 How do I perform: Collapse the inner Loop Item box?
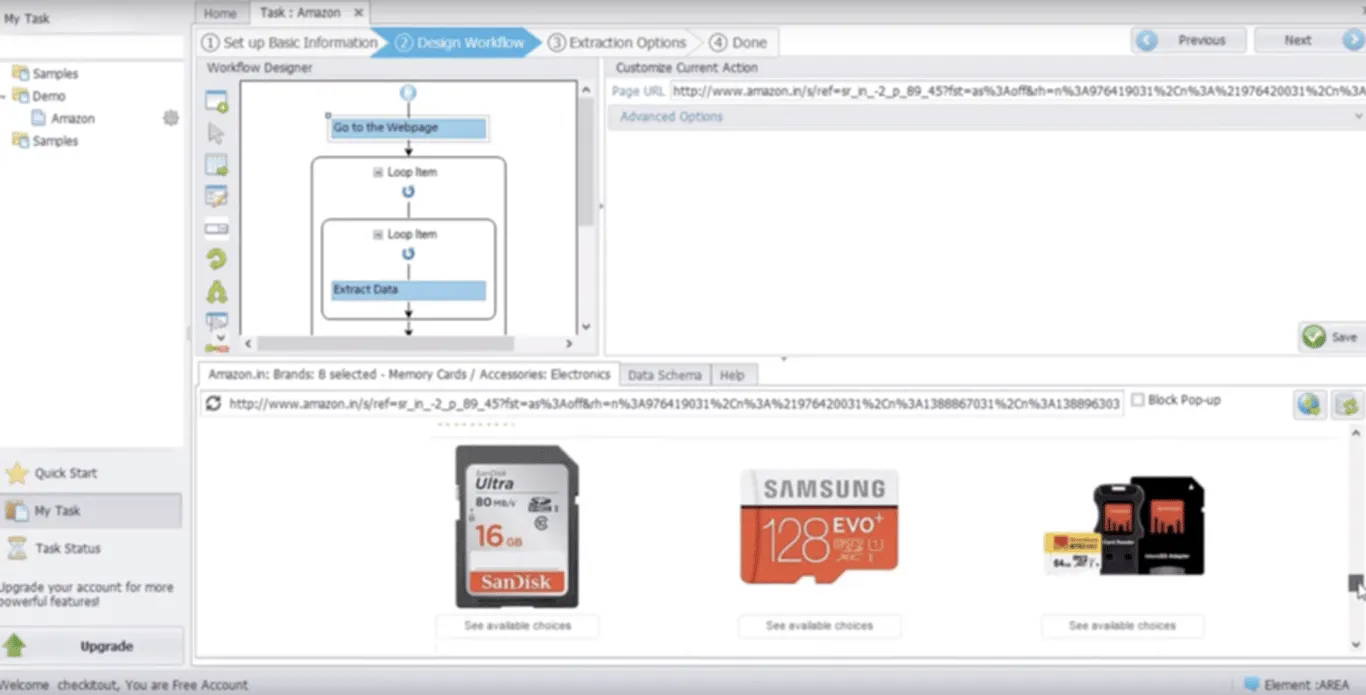378,234
